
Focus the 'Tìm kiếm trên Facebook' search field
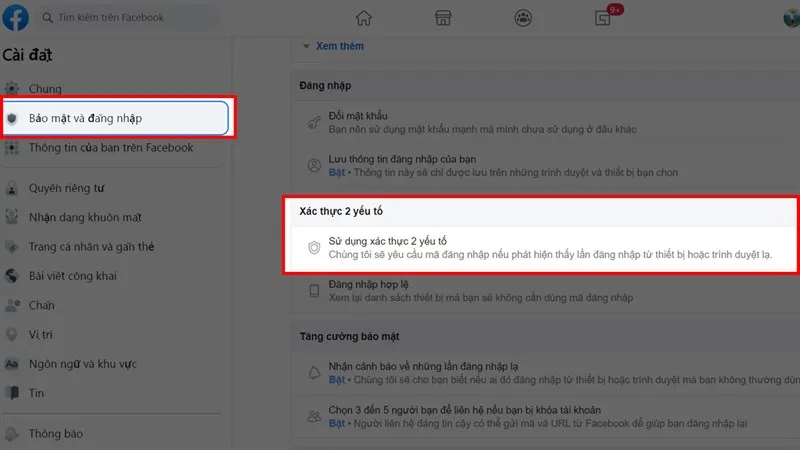(129, 17)
